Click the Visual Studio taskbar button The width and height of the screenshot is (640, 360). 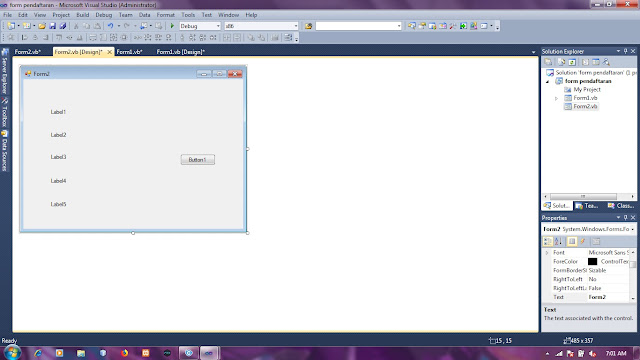pos(209,353)
